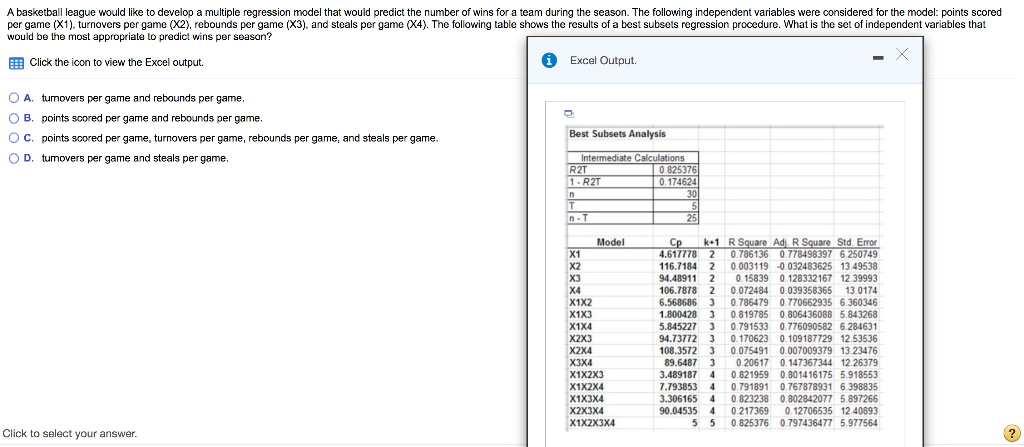Screen dimensions: 1024x447
Task: Select answer C all four variables
Action: coord(14,139)
